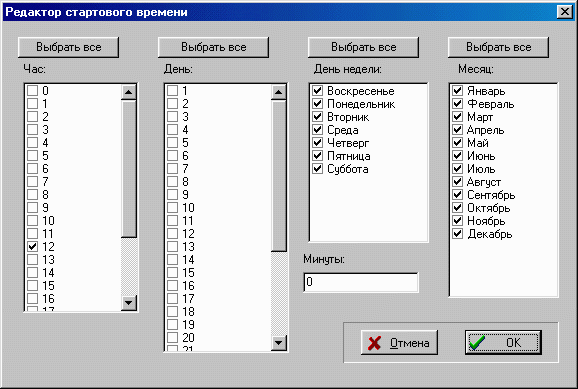578x389 pixels.
Task: Uncheck hour 12 in the Час list
Action: (x=33, y=246)
